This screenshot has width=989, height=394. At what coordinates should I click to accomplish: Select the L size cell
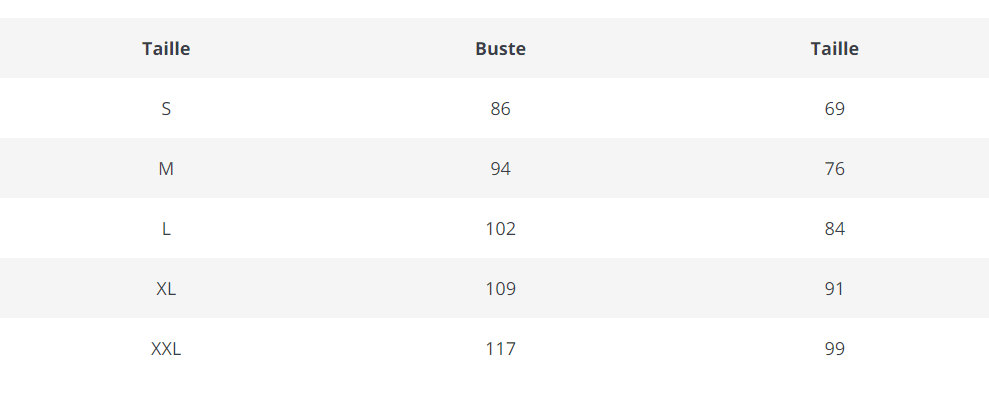pos(166,228)
